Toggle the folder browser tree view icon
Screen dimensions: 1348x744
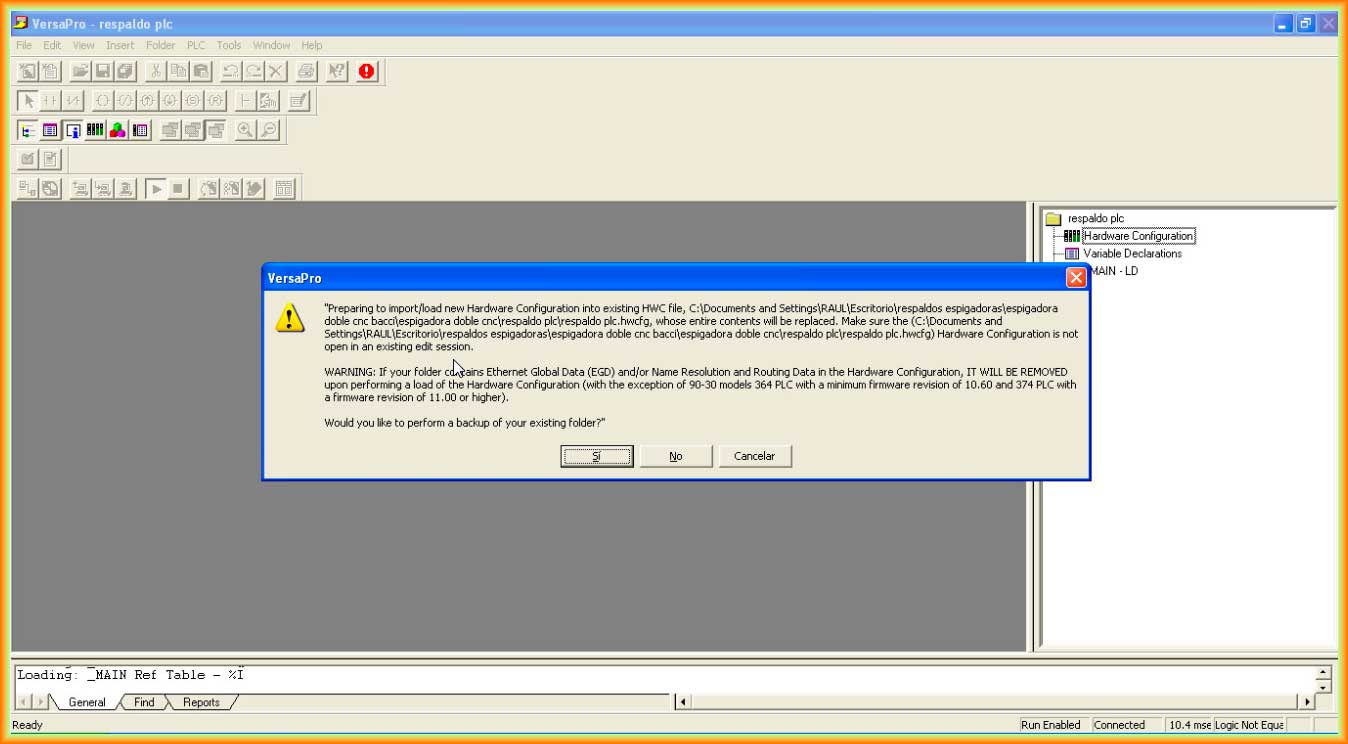(x=27, y=130)
